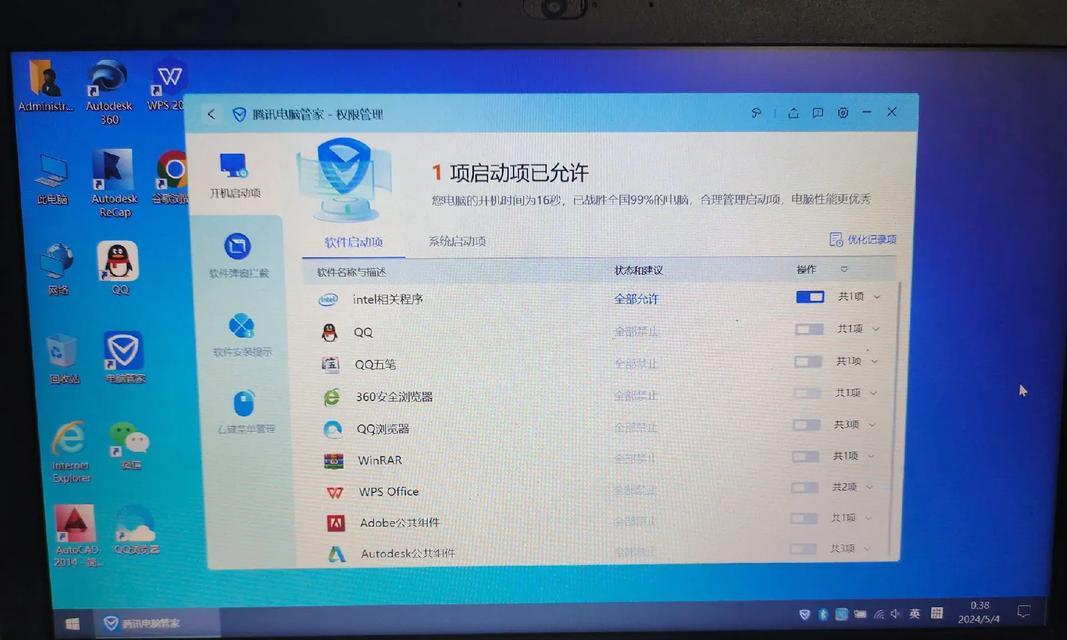Enable Autodesk公共组件 startup toggle

(804, 548)
